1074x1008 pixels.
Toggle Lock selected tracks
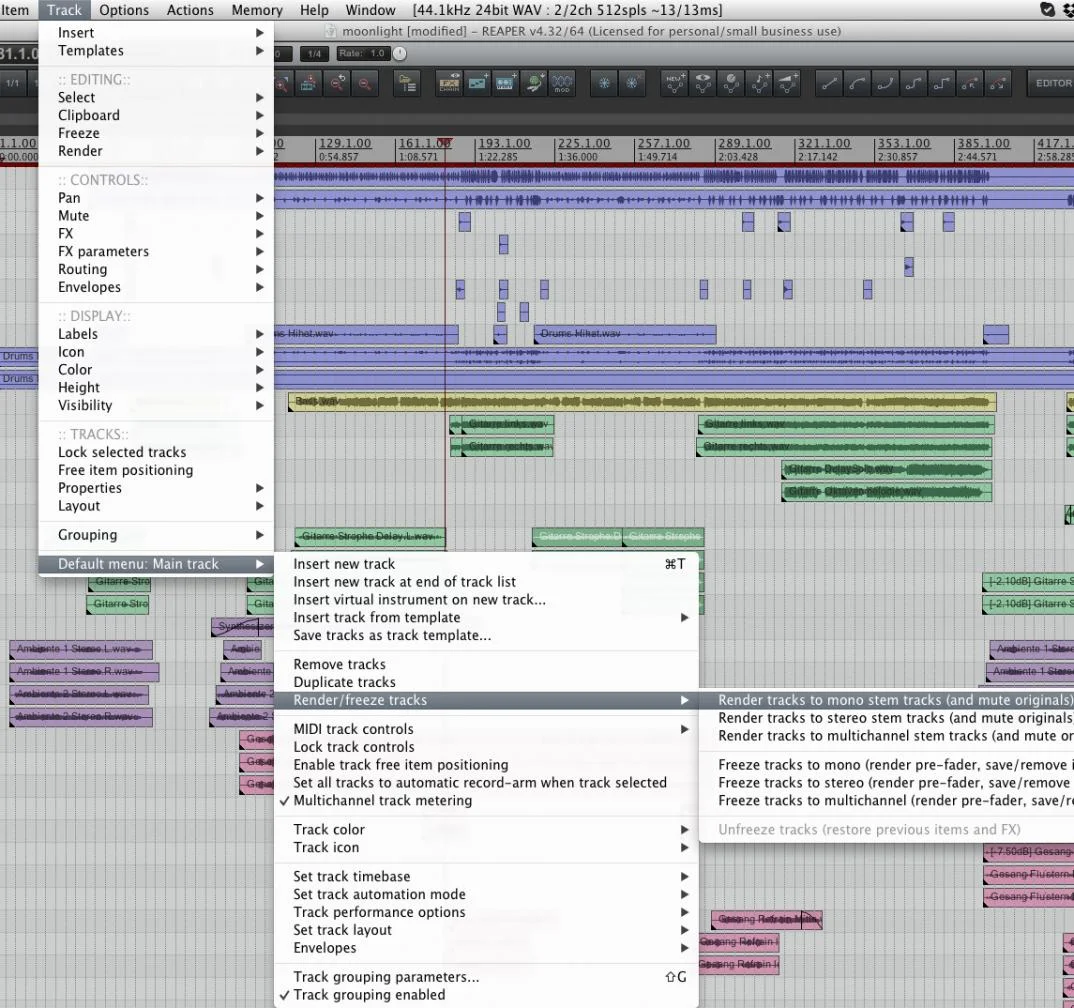pos(122,452)
